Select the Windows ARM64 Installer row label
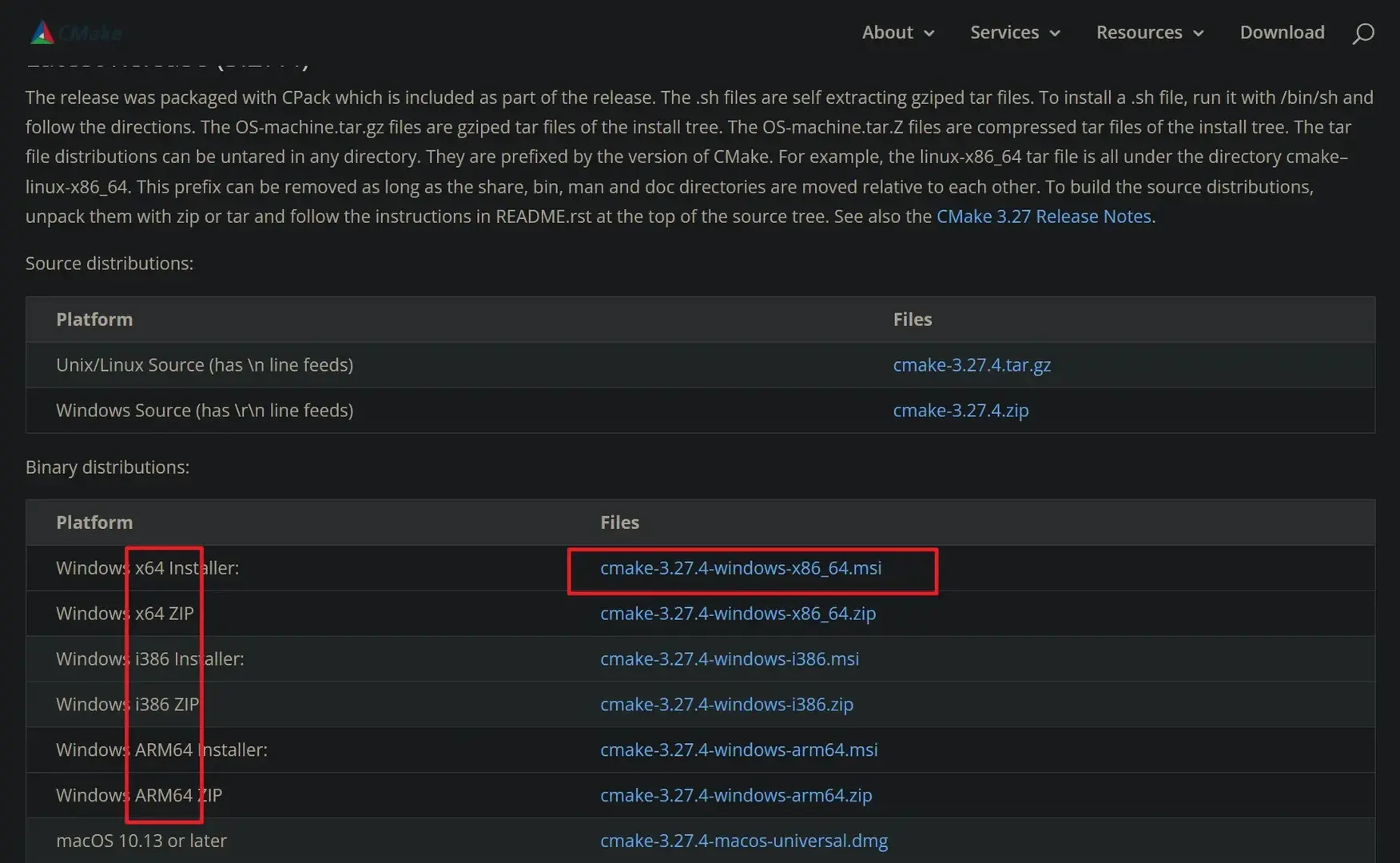The height and width of the screenshot is (863, 1400). tap(161, 750)
